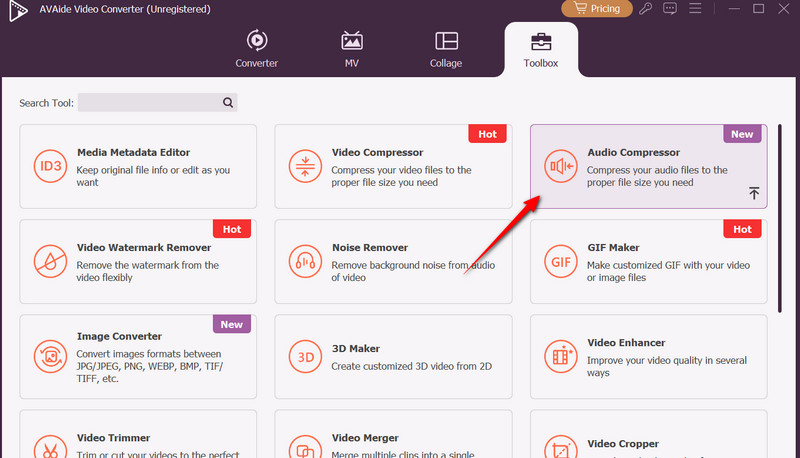Open the Audio Compressor tool icon
The image size is (800, 458).
point(560,166)
